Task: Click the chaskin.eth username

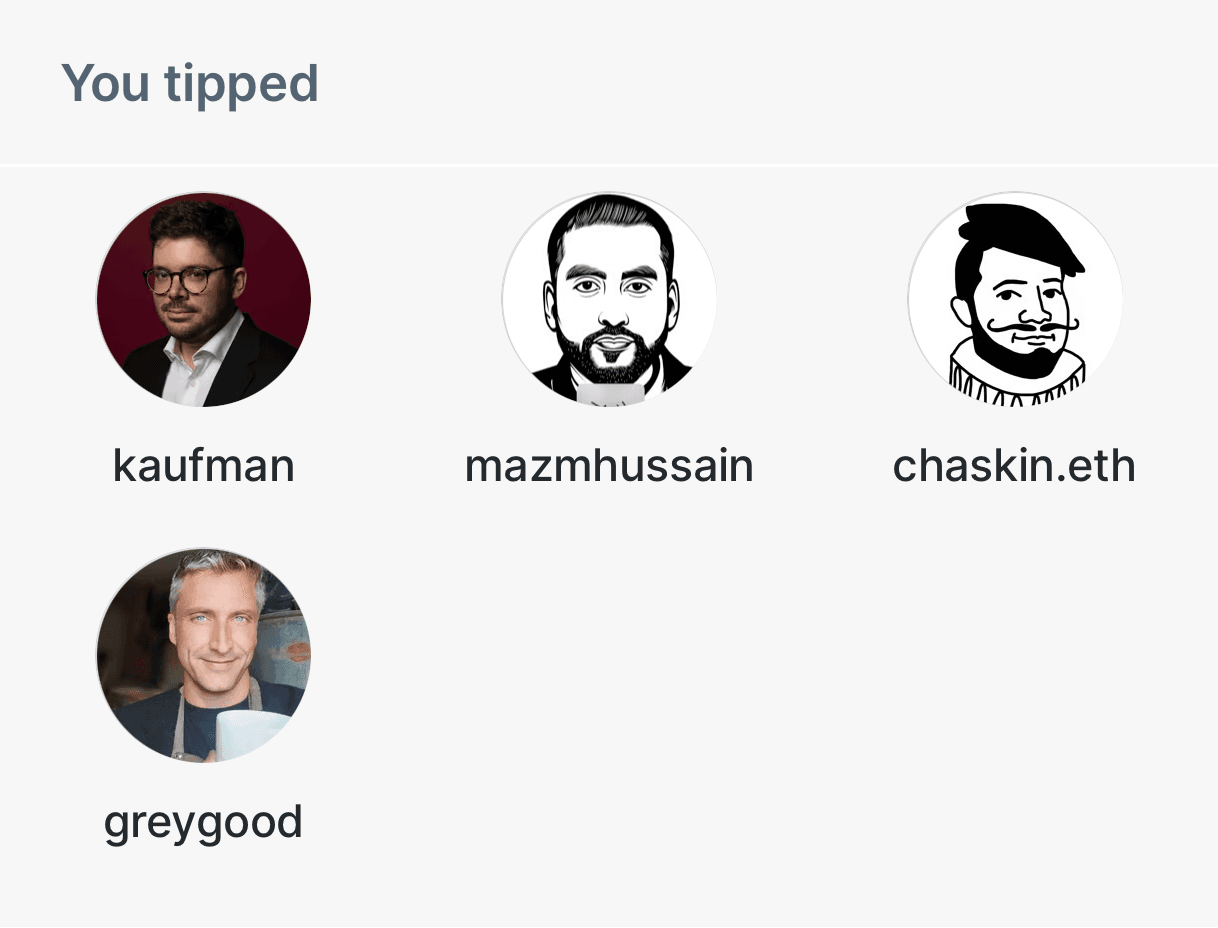Action: point(1015,464)
